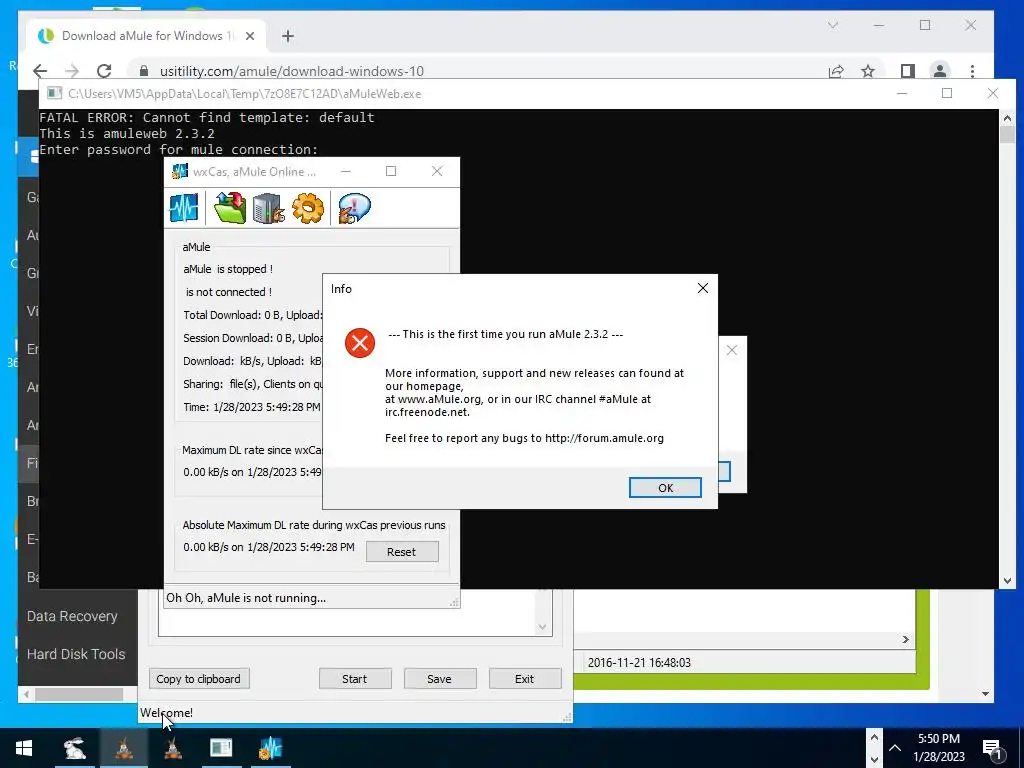Show hidden system tray icons chevron
The image size is (1024, 768).
895,748
